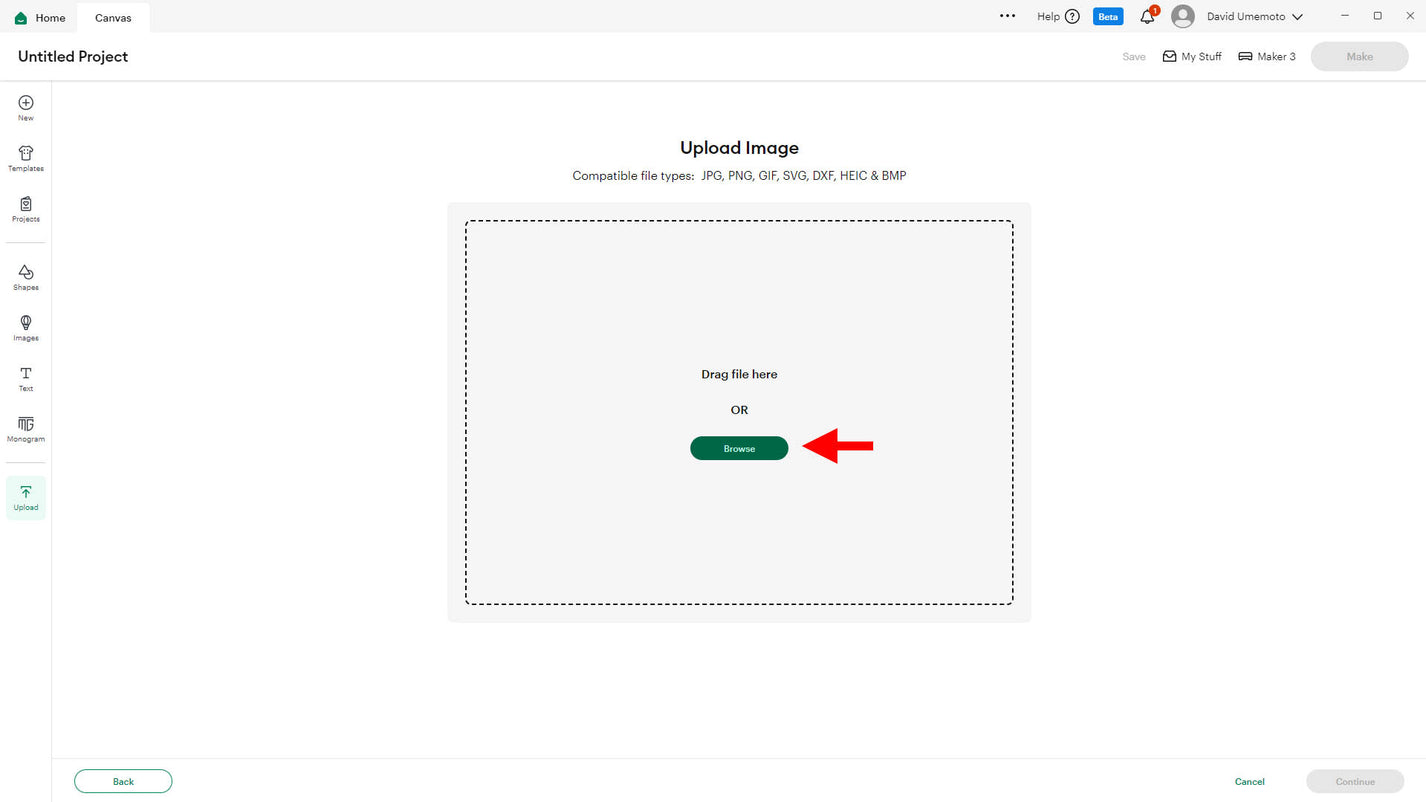This screenshot has height=802, width=1426.
Task: Open the Templates panel
Action: (x=26, y=158)
